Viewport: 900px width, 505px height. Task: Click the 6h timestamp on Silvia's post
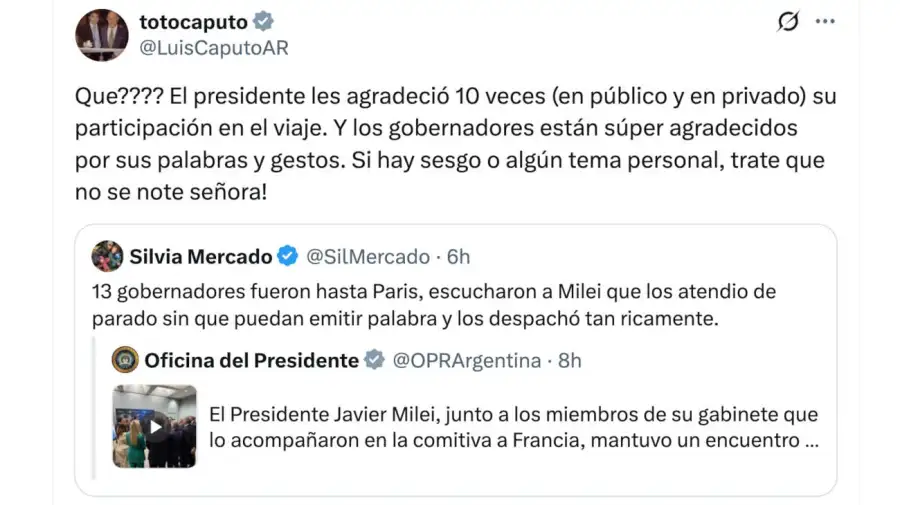(x=458, y=257)
